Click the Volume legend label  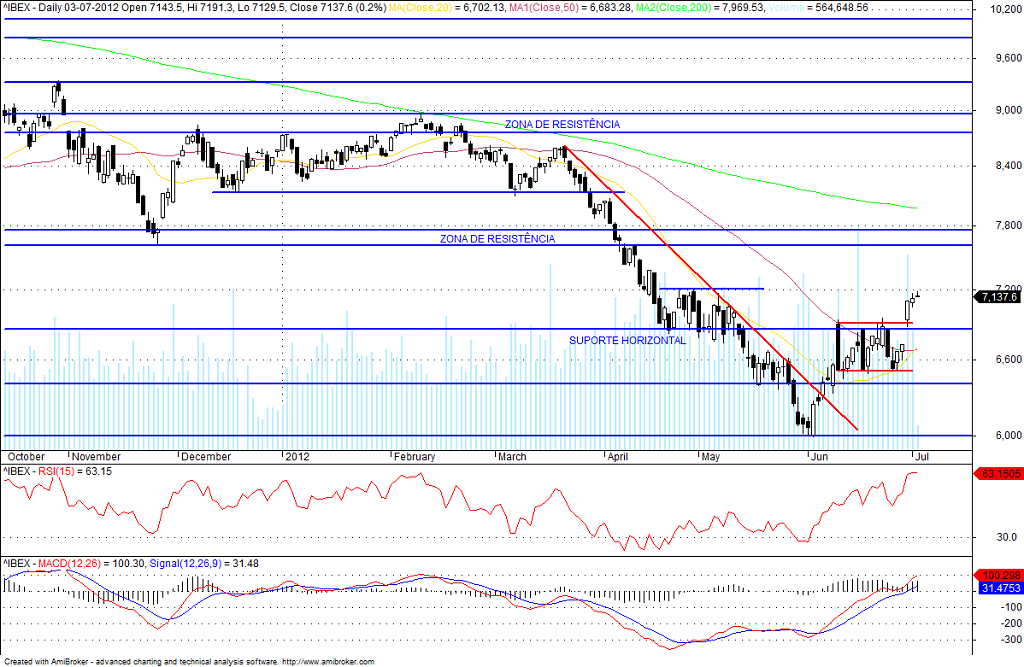click(787, 7)
